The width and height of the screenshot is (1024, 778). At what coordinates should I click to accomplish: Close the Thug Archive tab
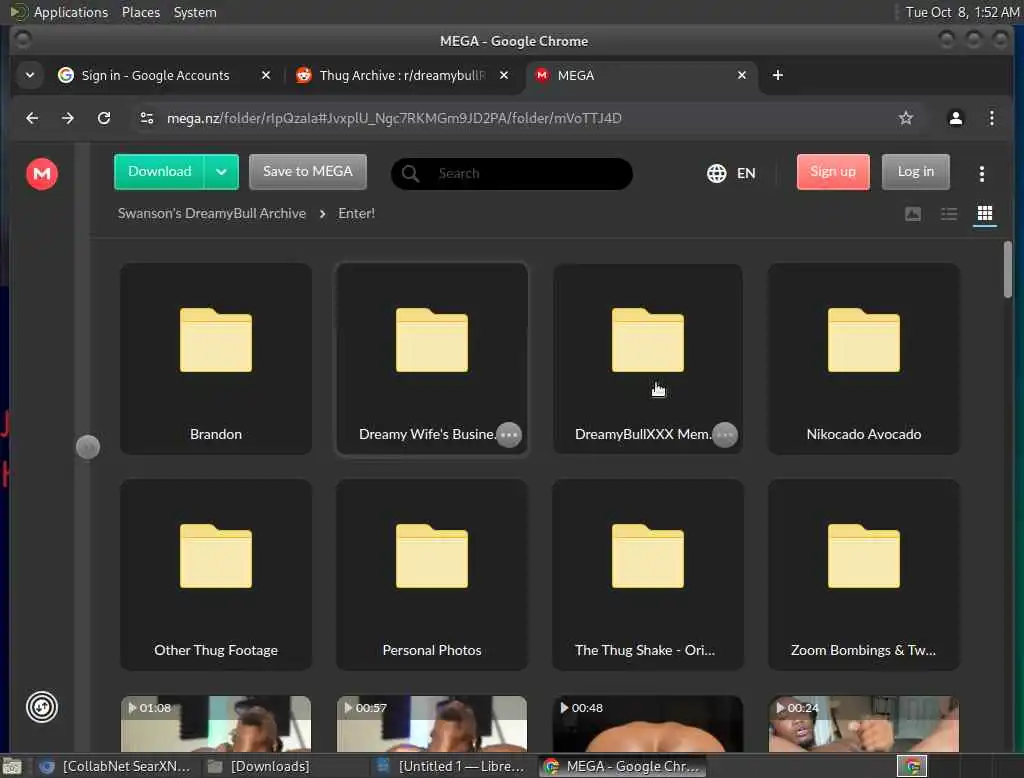click(504, 76)
